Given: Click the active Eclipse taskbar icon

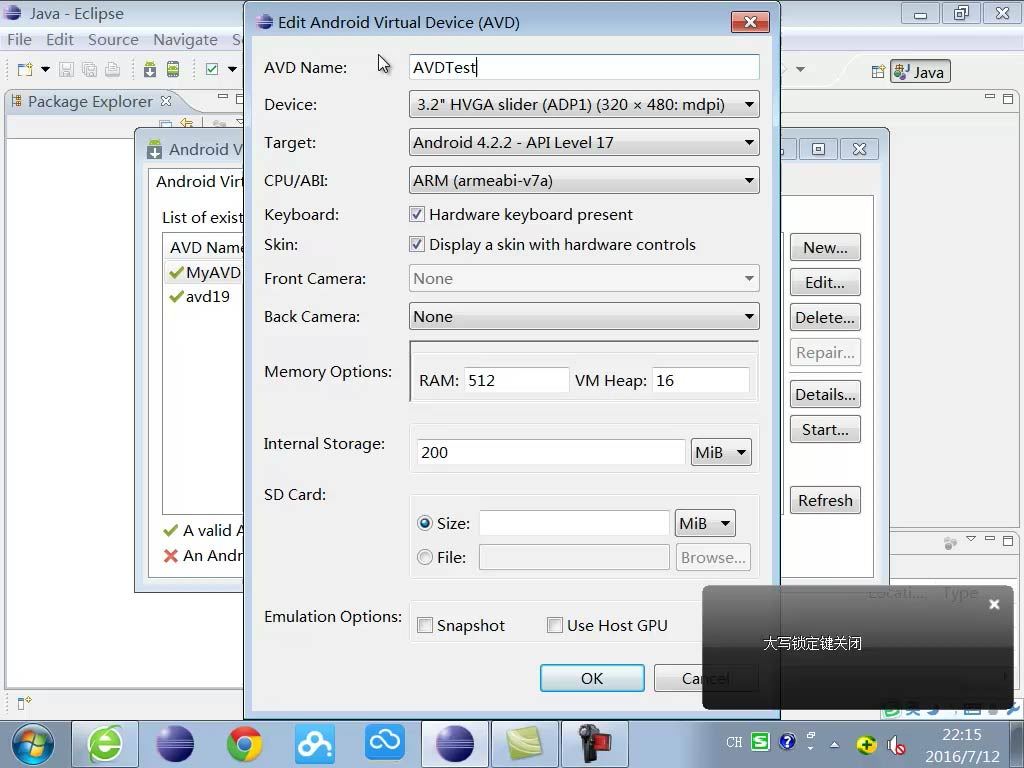Looking at the screenshot, I should (455, 744).
